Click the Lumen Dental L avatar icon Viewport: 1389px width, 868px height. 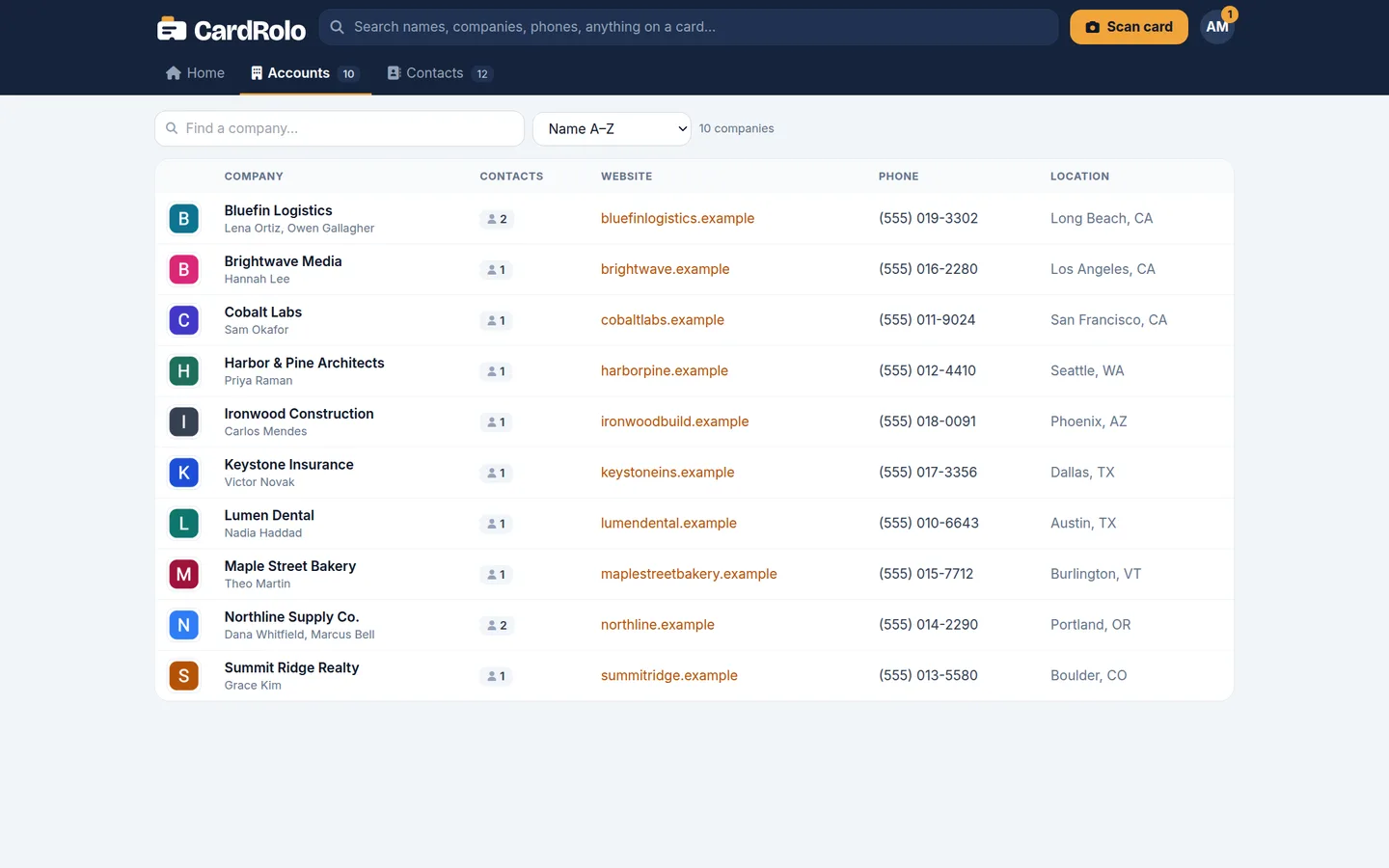tap(184, 524)
